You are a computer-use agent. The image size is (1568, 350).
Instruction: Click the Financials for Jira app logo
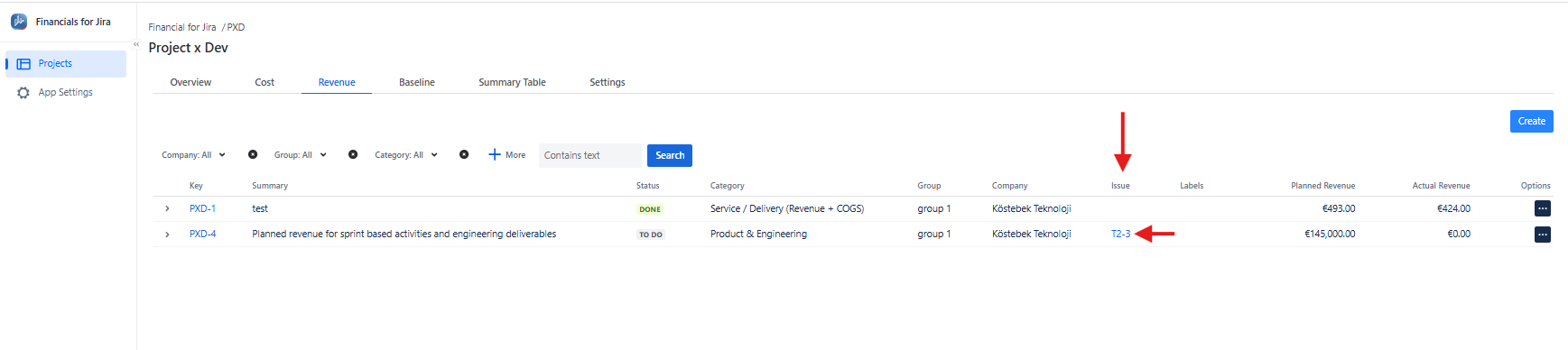[x=19, y=22]
